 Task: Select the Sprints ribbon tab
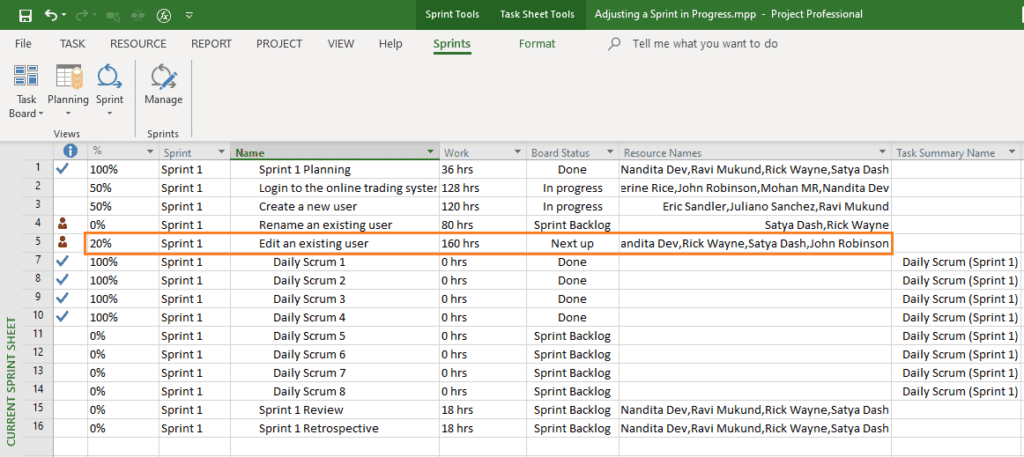[452, 44]
